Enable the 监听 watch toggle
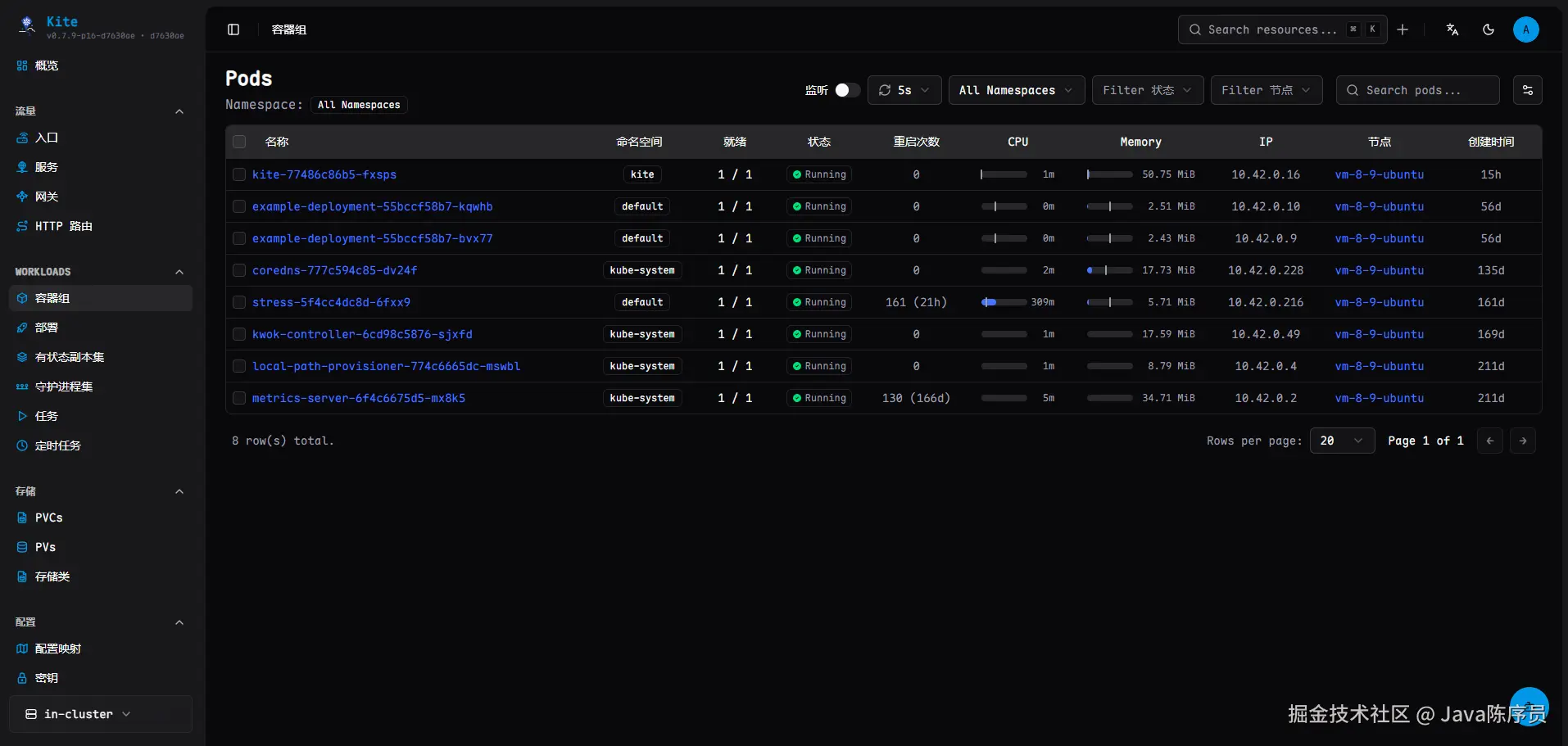The image size is (1568, 746). [847, 90]
